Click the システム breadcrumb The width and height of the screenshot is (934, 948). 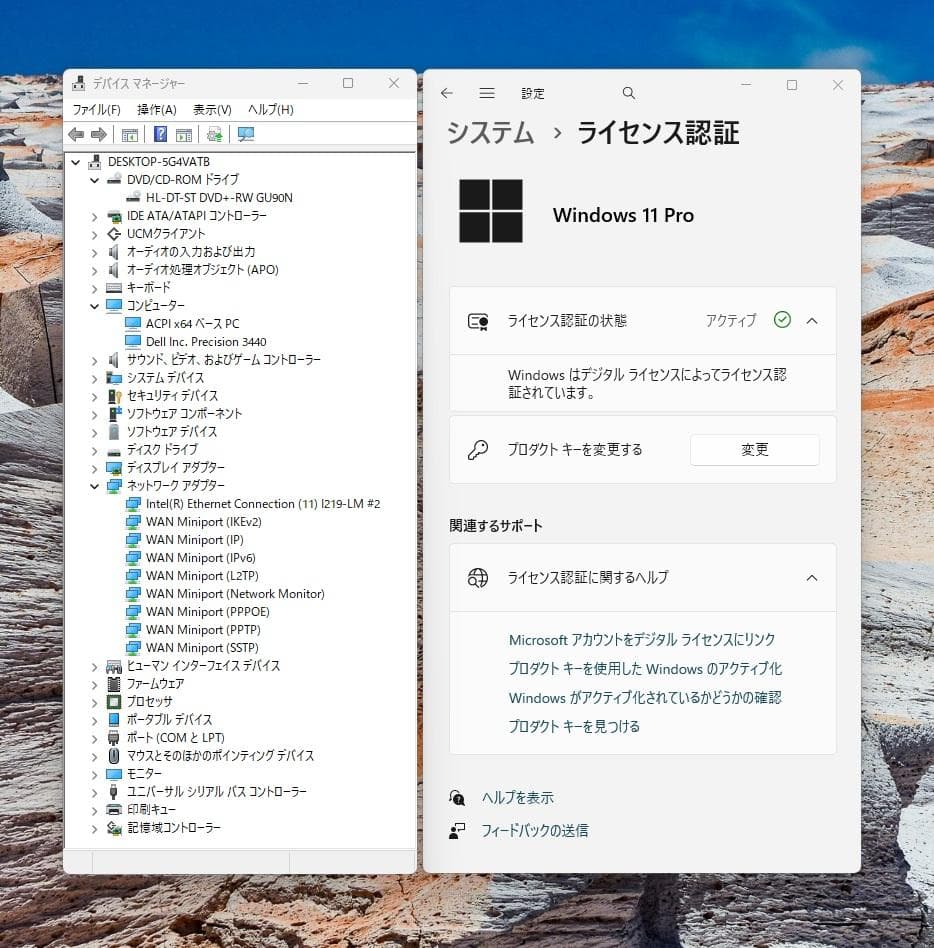(x=490, y=132)
